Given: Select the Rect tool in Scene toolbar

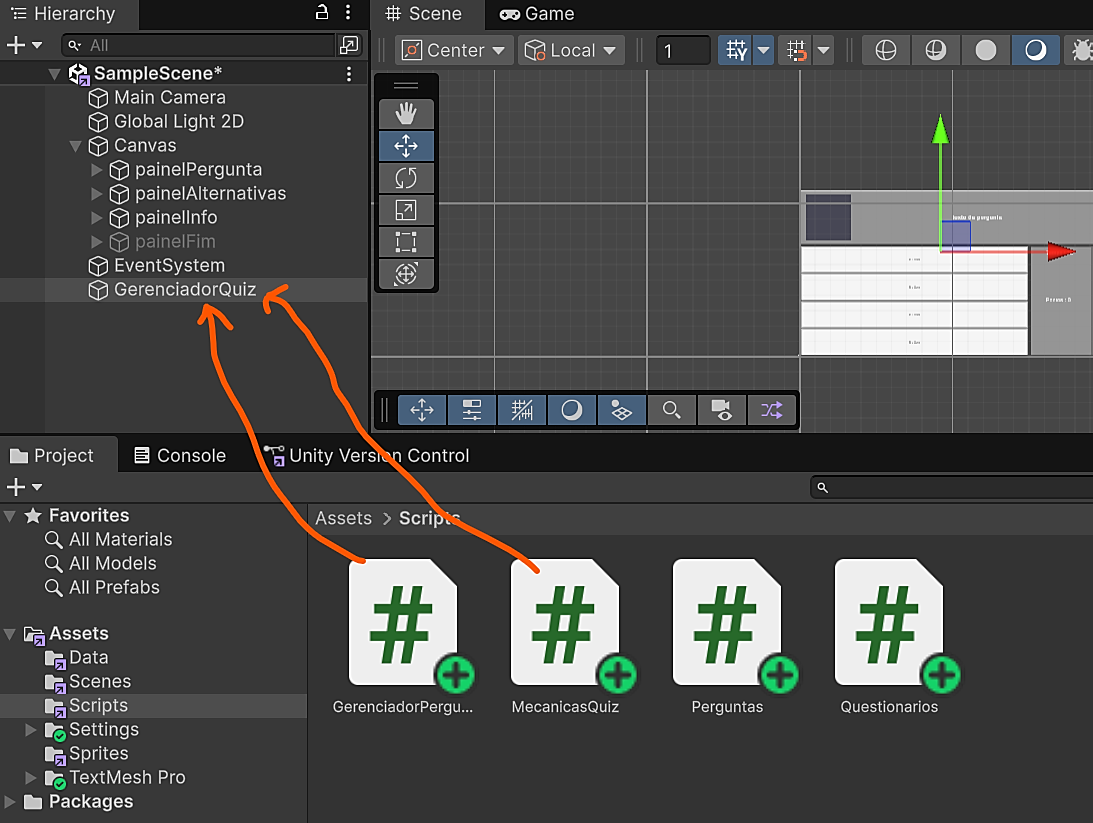Looking at the screenshot, I should coord(405,242).
